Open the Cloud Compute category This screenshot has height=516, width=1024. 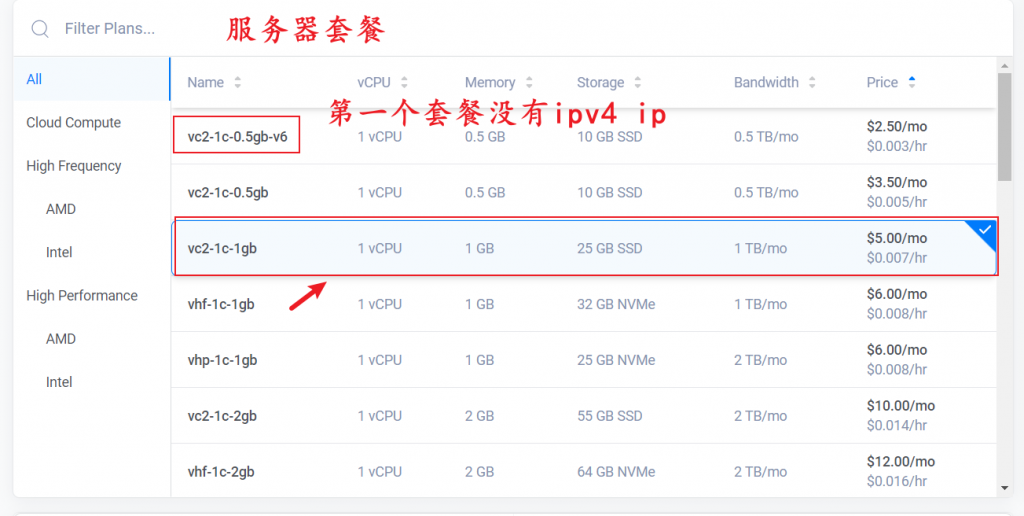pyautogui.click(x=73, y=123)
